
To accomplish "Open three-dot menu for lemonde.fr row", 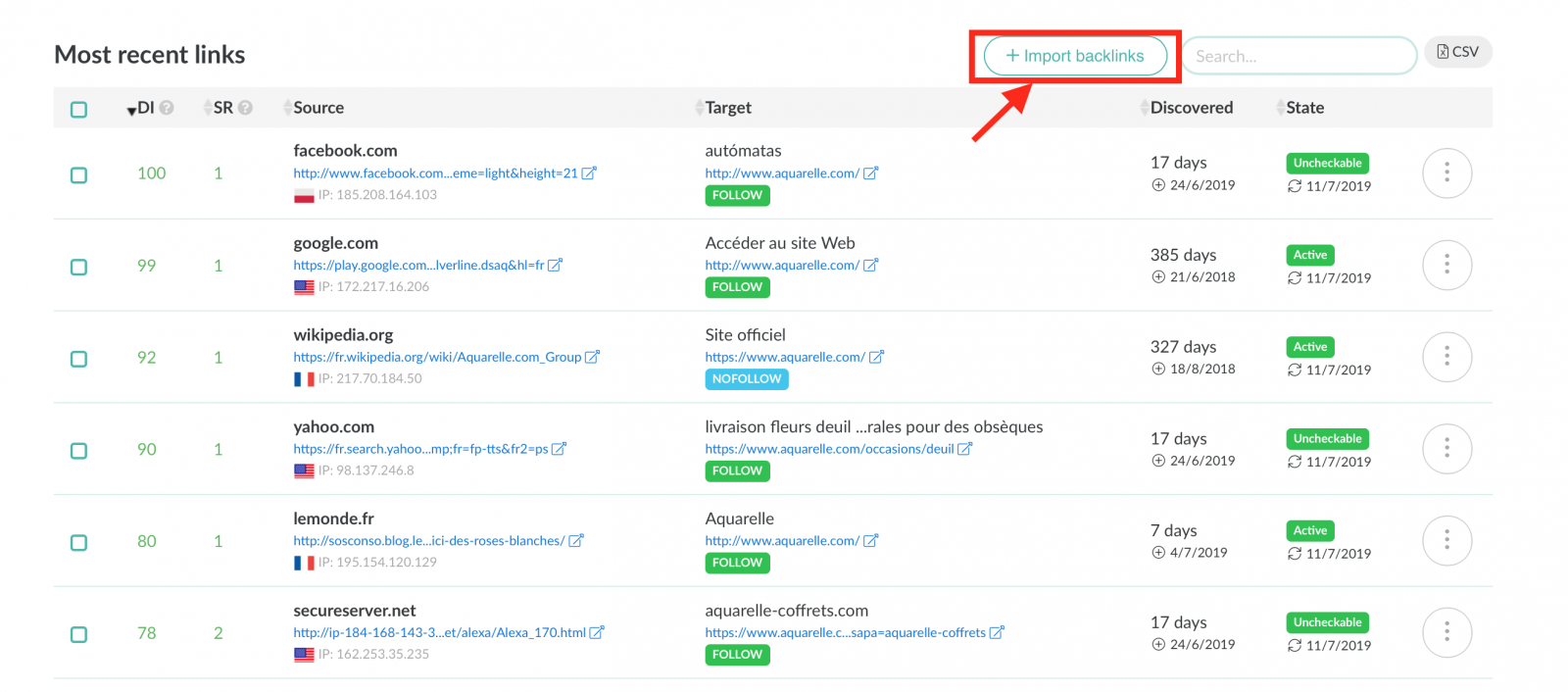I will [1446, 540].
